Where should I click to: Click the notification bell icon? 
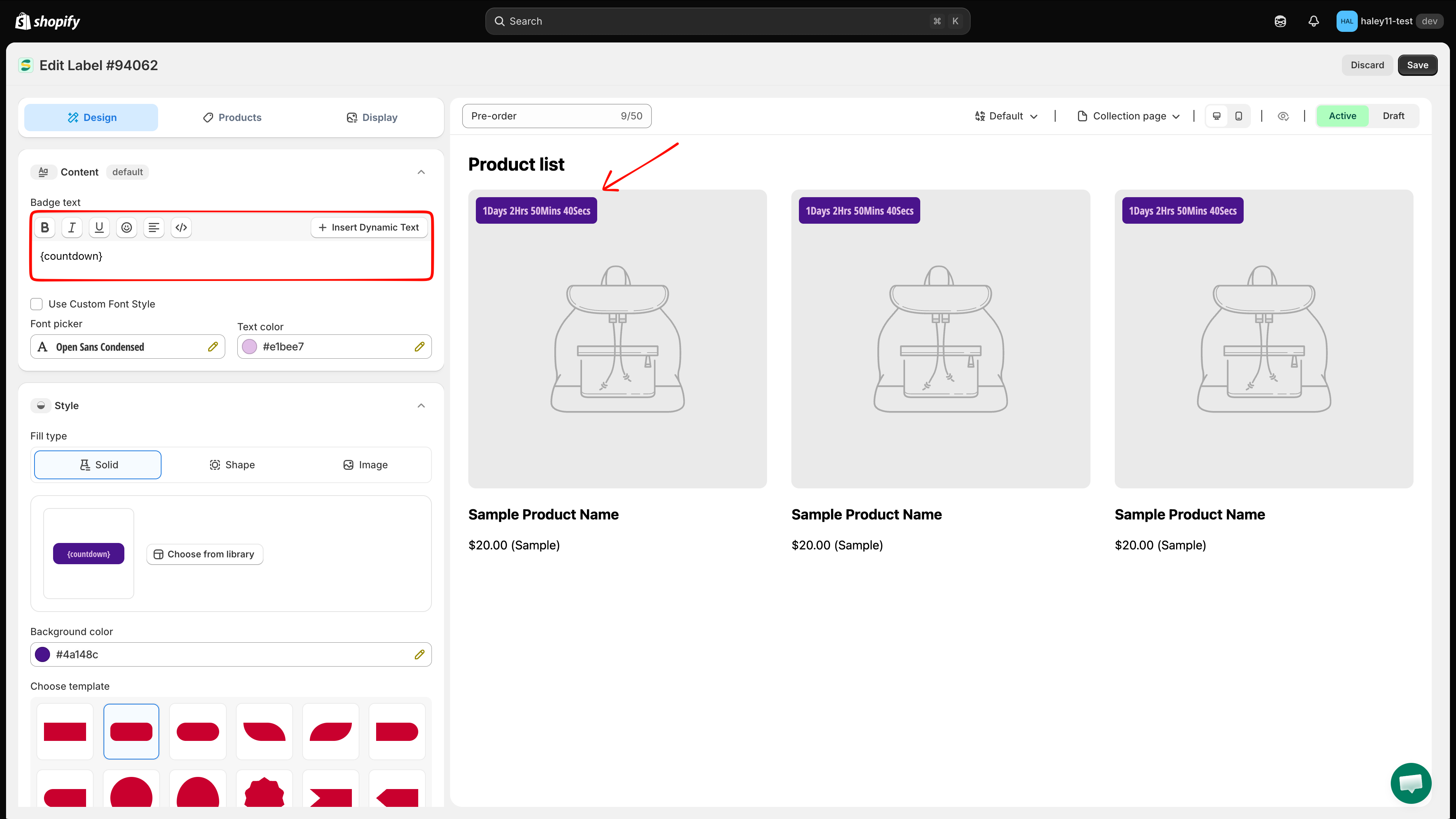(1313, 21)
